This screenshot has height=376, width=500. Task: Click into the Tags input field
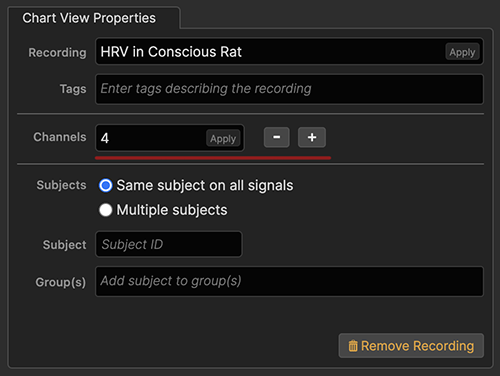pyautogui.click(x=289, y=89)
